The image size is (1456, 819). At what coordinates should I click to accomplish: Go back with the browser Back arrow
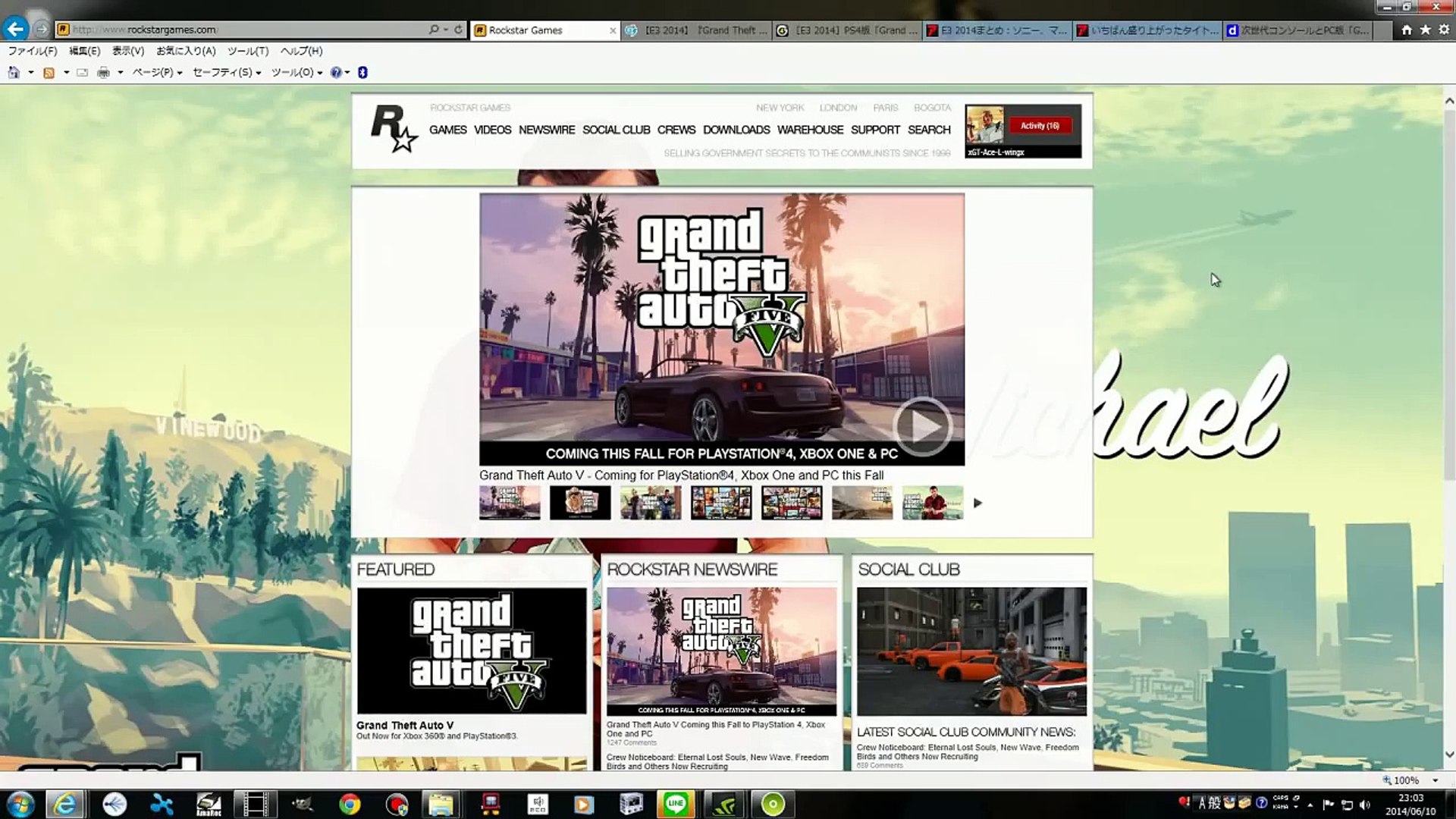[15, 29]
